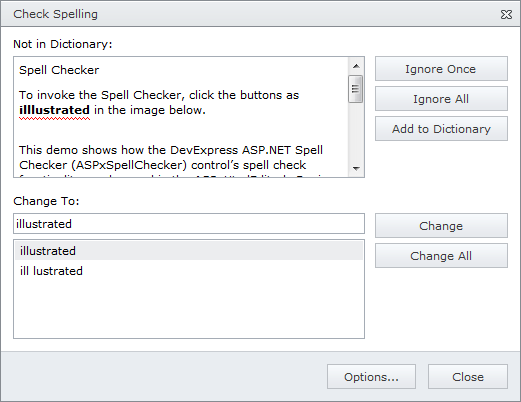Click the Close button at bottom

click(468, 377)
